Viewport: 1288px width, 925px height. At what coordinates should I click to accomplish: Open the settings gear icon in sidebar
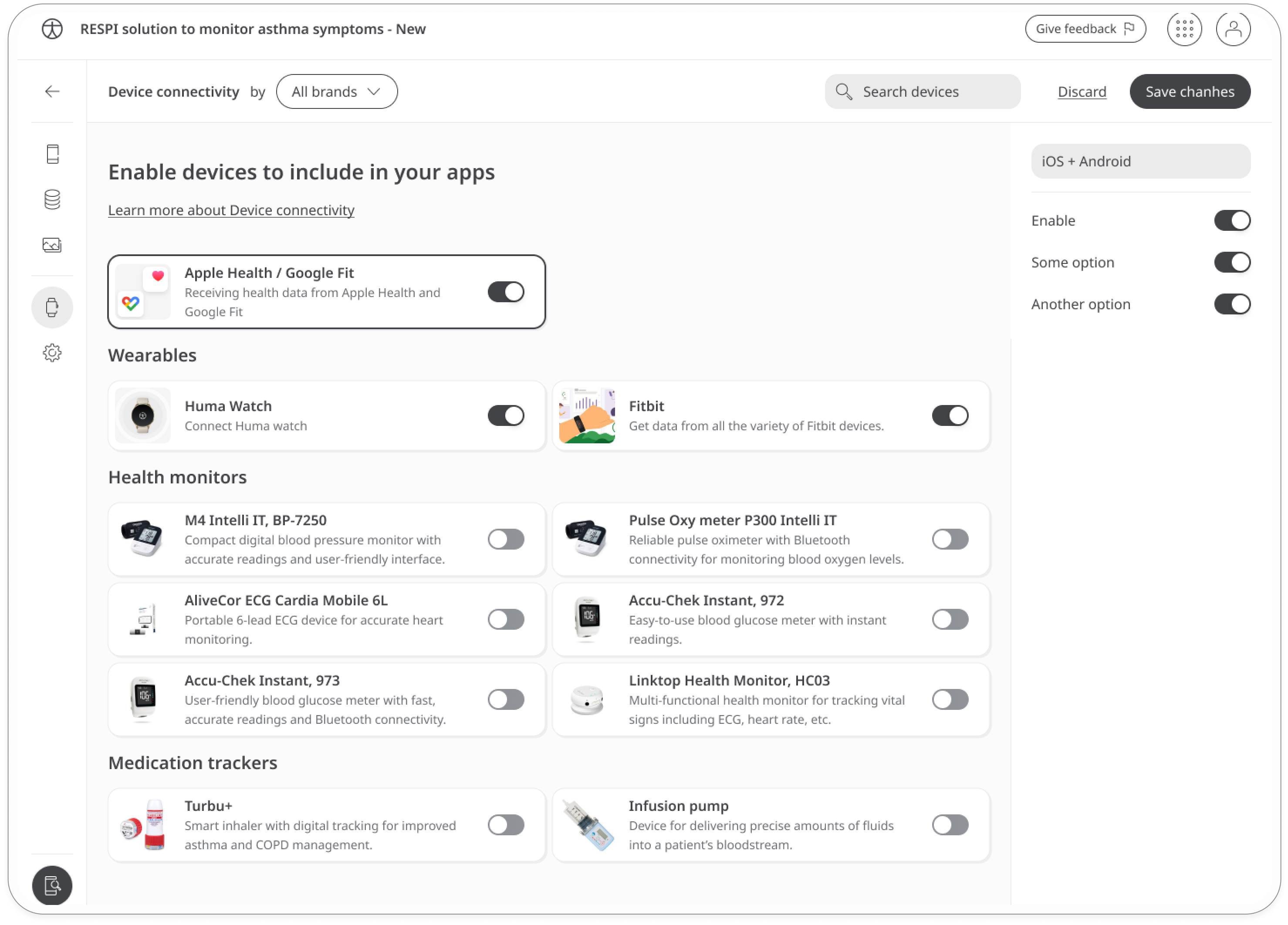coord(52,353)
